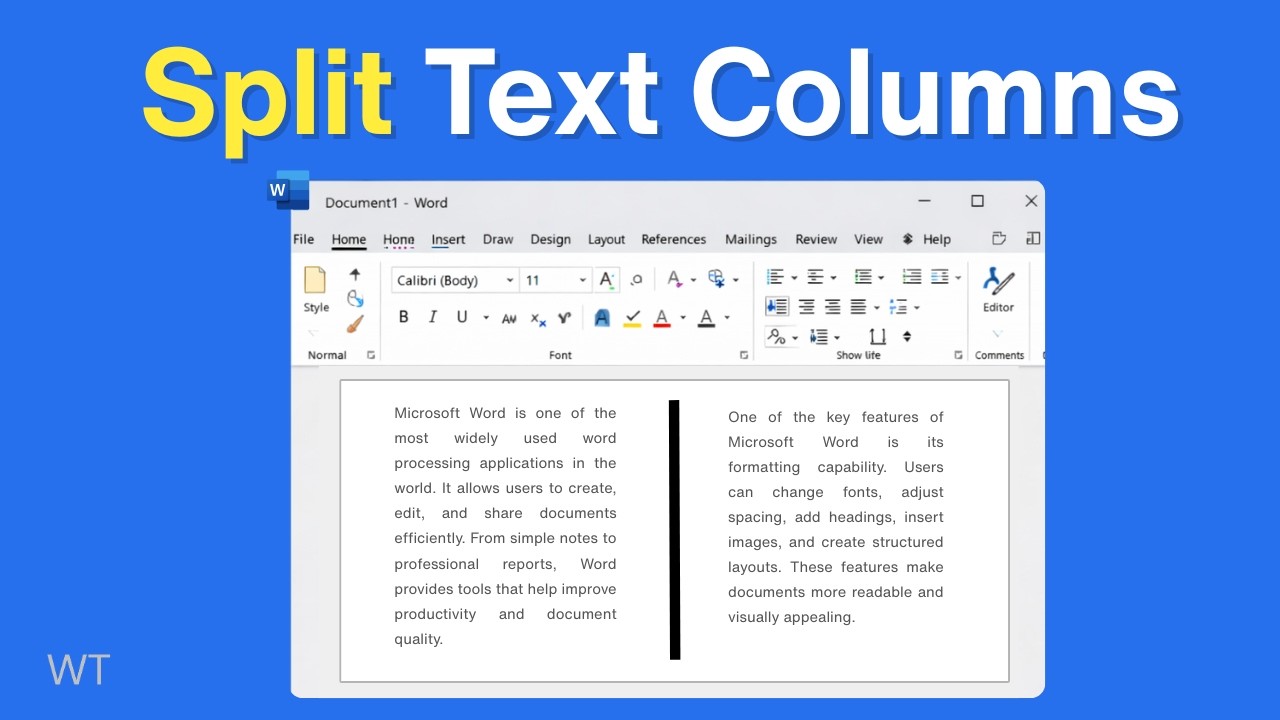
Task: Expand the underline style dropdown arrow
Action: (486, 318)
